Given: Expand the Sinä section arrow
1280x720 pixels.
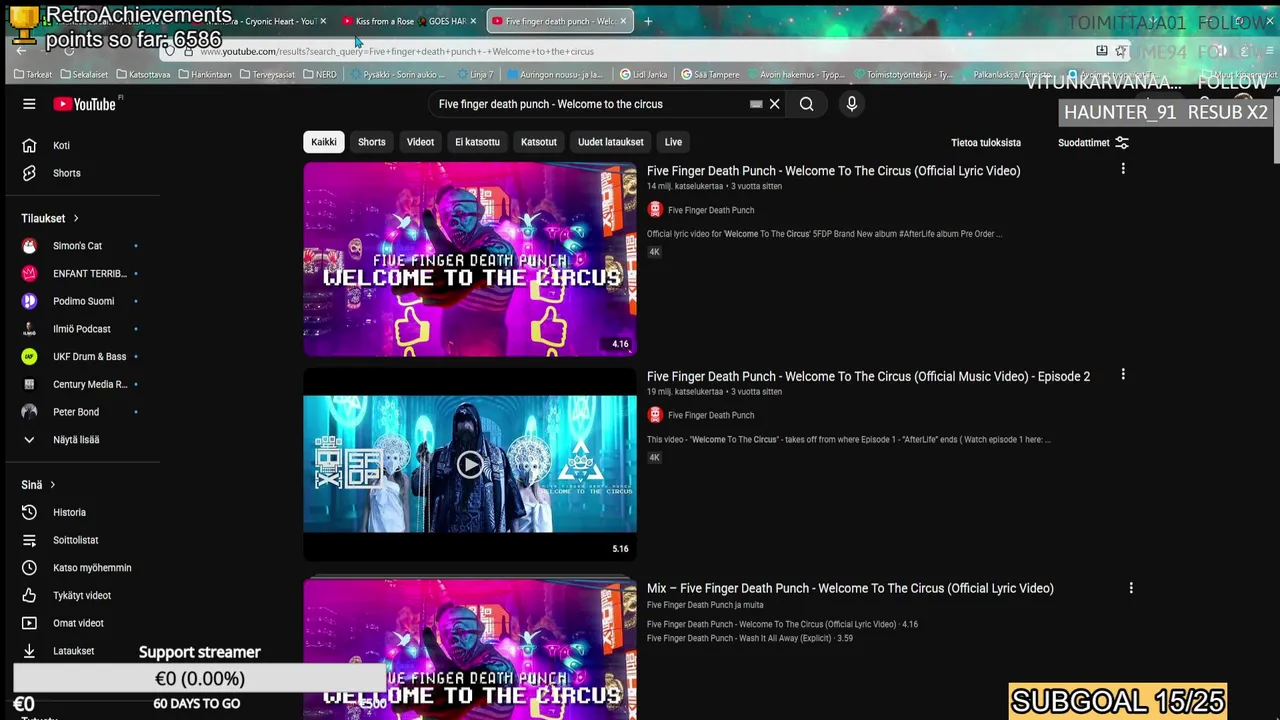Looking at the screenshot, I should [x=52, y=485].
